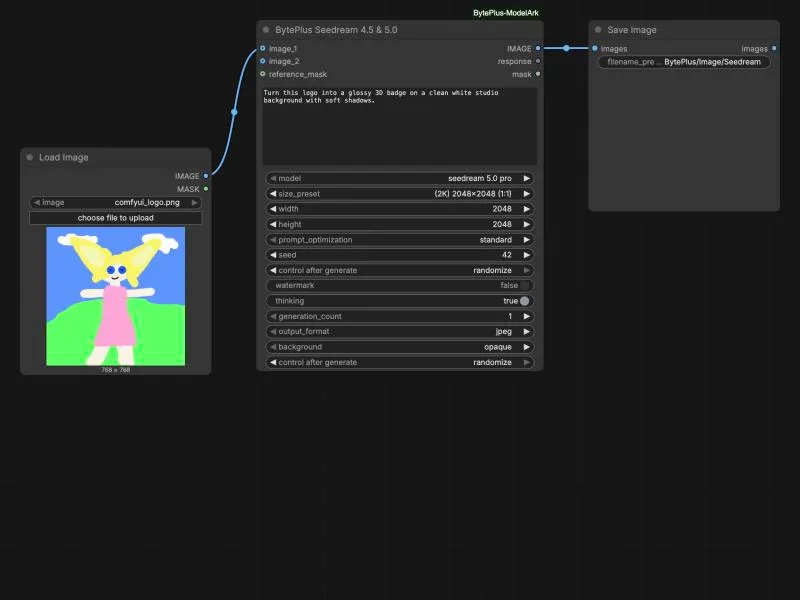Click the Save Image images output socket
The height and width of the screenshot is (600, 800).
coord(774,48)
